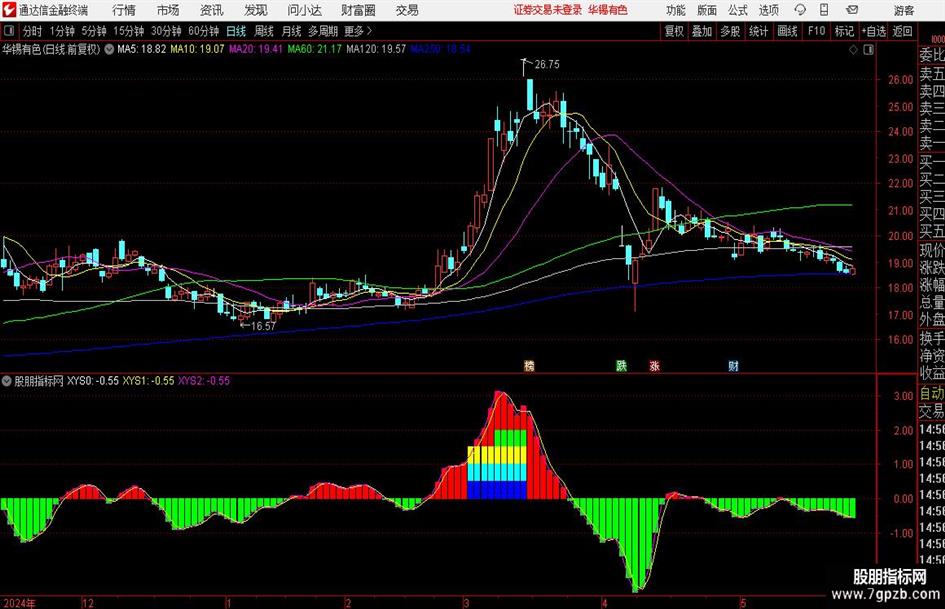Click the 涨 event marker below the chart
The width and height of the screenshot is (945, 609).
(x=655, y=365)
